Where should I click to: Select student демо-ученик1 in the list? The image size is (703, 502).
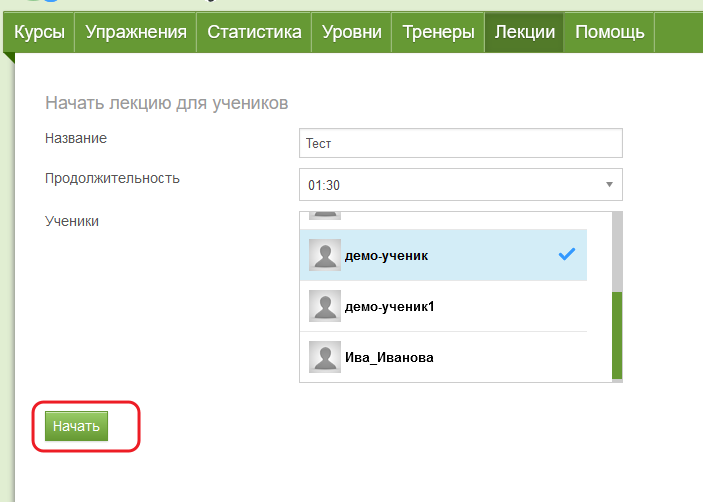390,306
